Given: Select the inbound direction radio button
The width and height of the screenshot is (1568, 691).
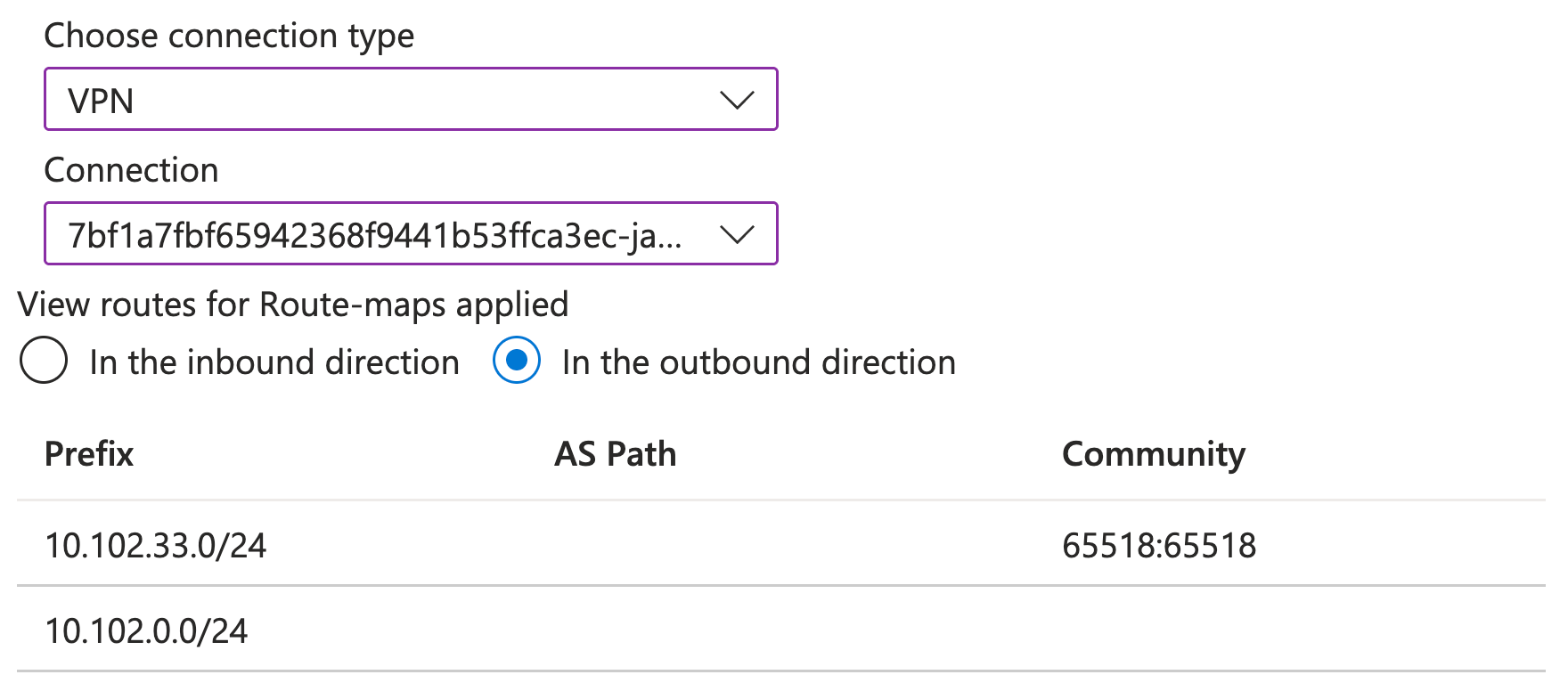Looking at the screenshot, I should 44,361.
